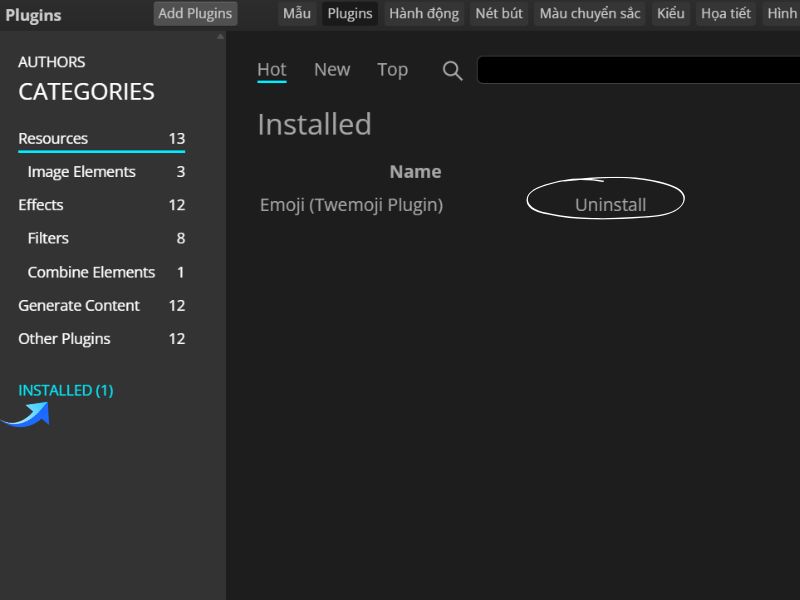This screenshot has height=600, width=800.
Task: Select Combine Elements subcategory
Action: [106, 272]
